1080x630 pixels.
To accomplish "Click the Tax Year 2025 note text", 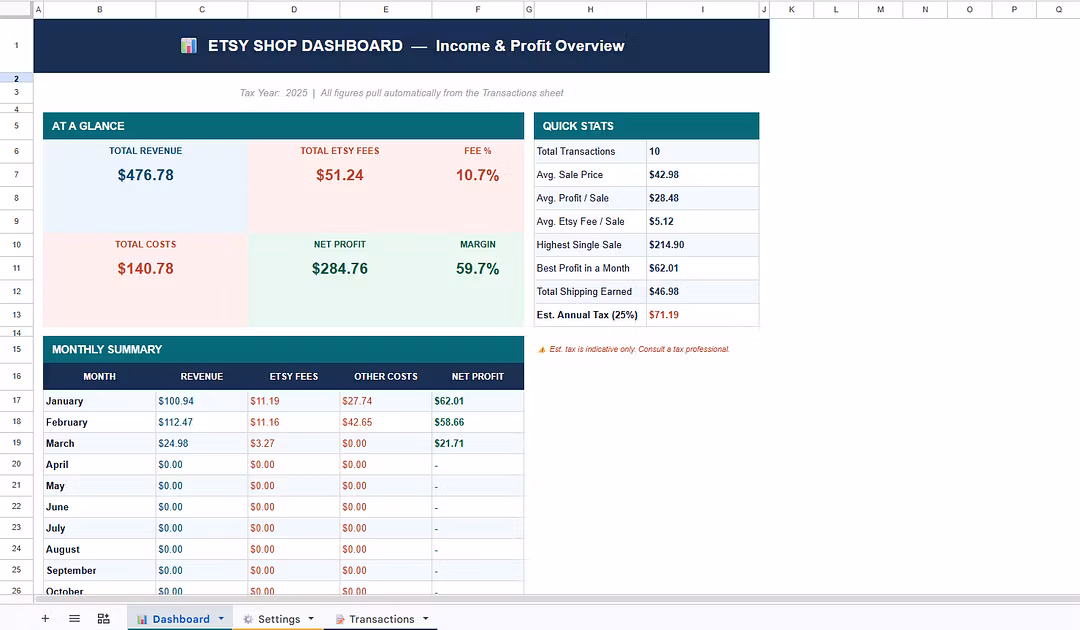I will (x=402, y=93).
